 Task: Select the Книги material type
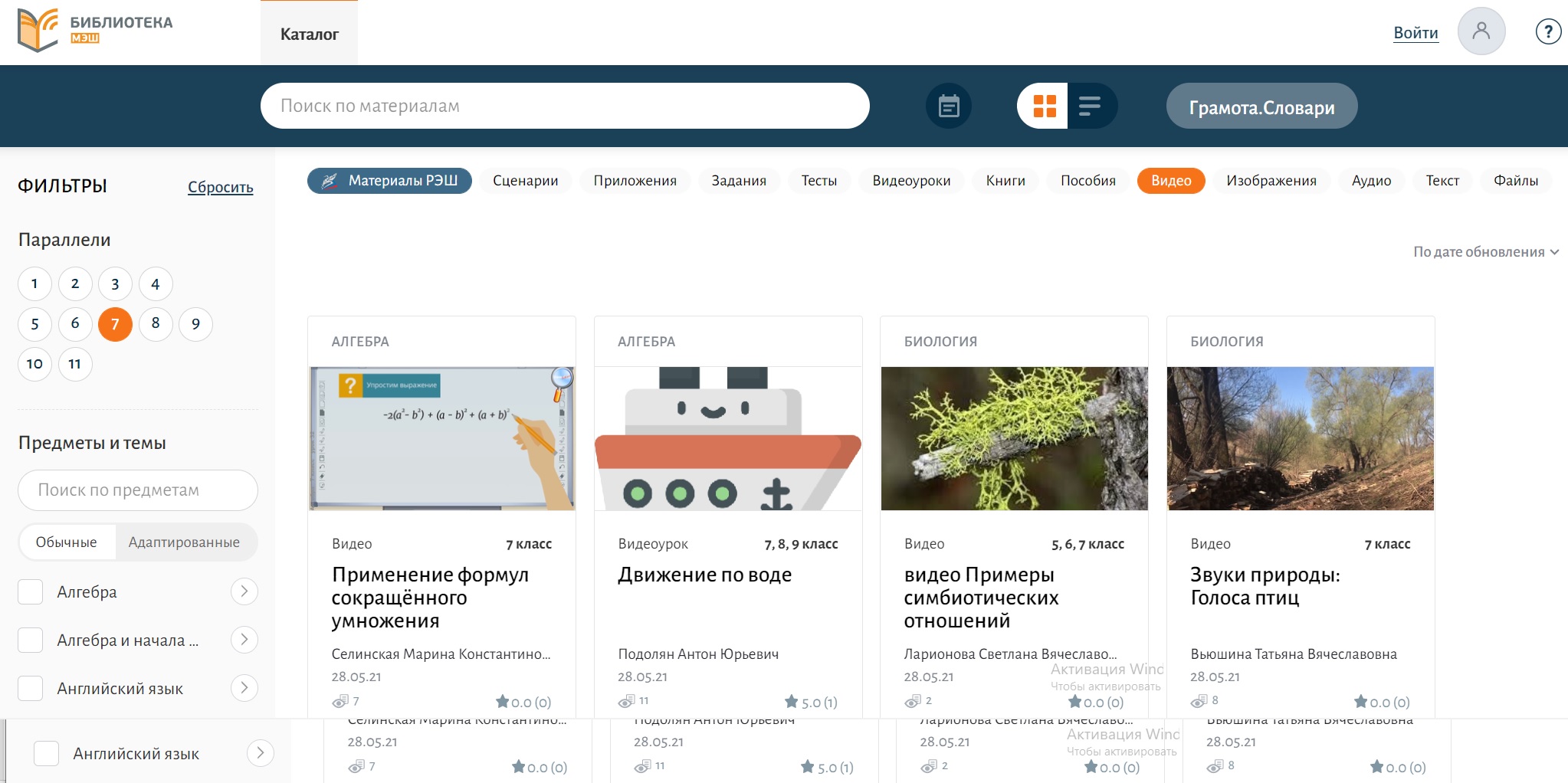[x=1005, y=181]
